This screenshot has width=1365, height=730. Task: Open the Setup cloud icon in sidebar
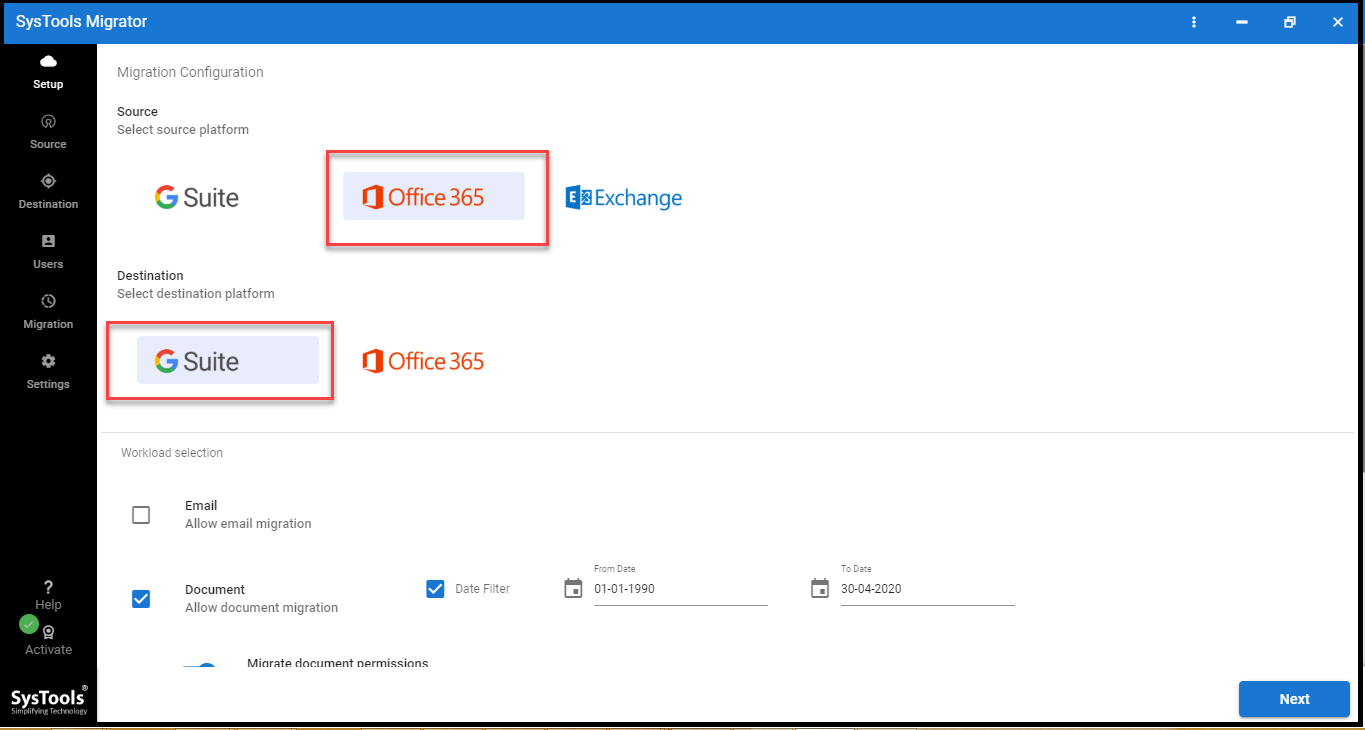[x=48, y=62]
